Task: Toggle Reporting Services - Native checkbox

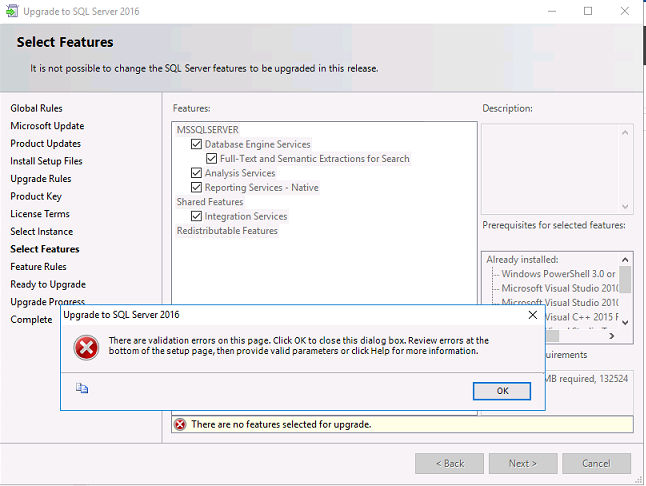Action: (x=197, y=187)
